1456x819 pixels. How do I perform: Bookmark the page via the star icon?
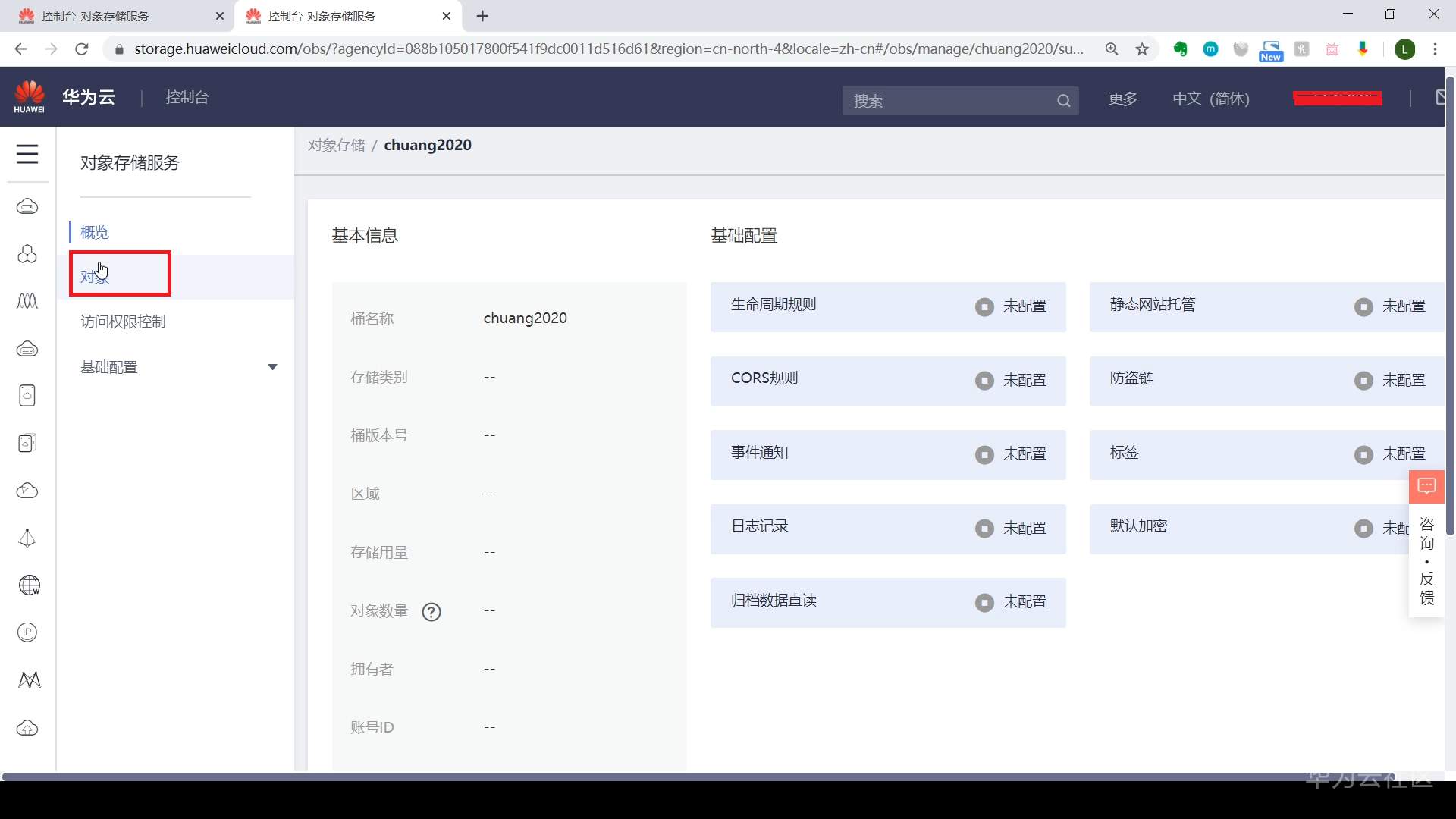click(1143, 49)
